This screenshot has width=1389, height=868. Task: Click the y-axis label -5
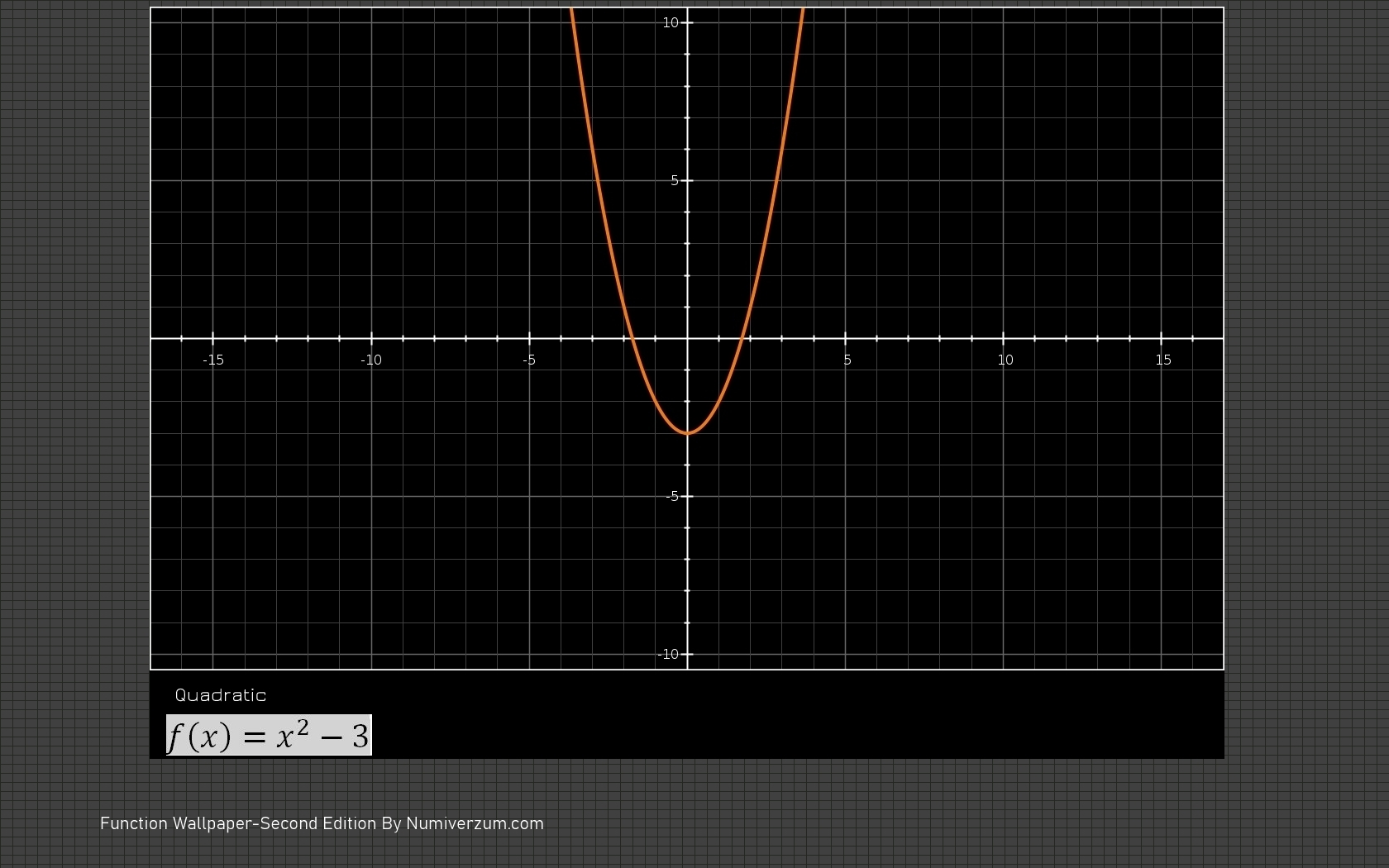click(671, 496)
